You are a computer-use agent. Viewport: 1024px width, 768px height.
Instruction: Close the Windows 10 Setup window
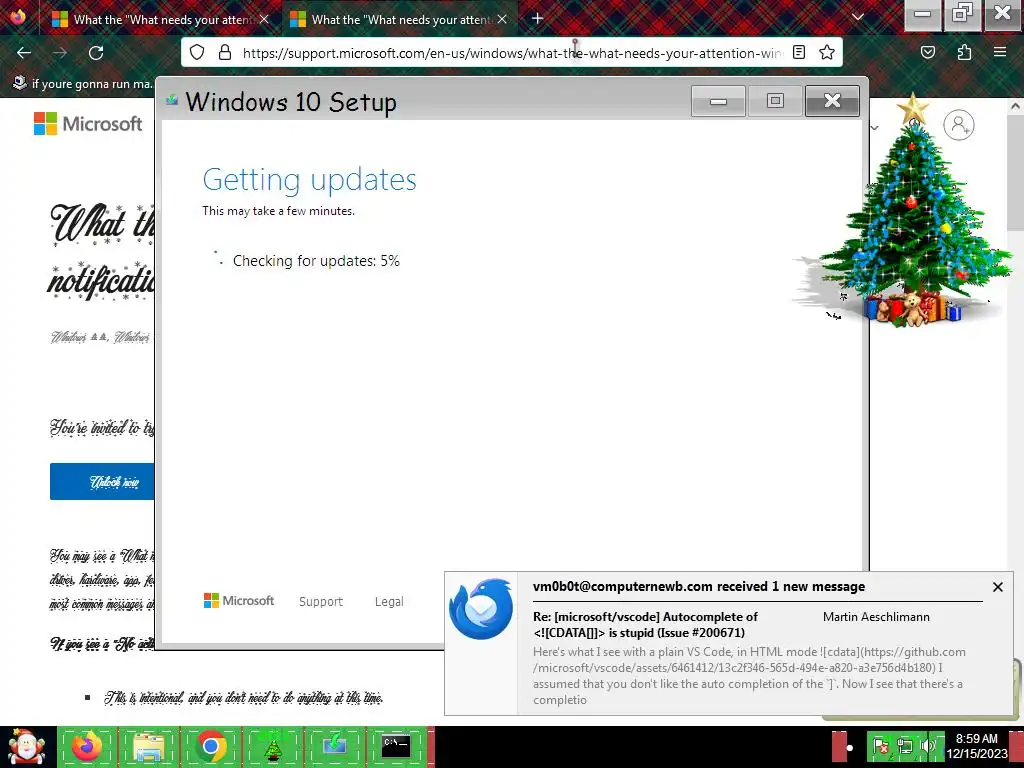[x=832, y=101]
